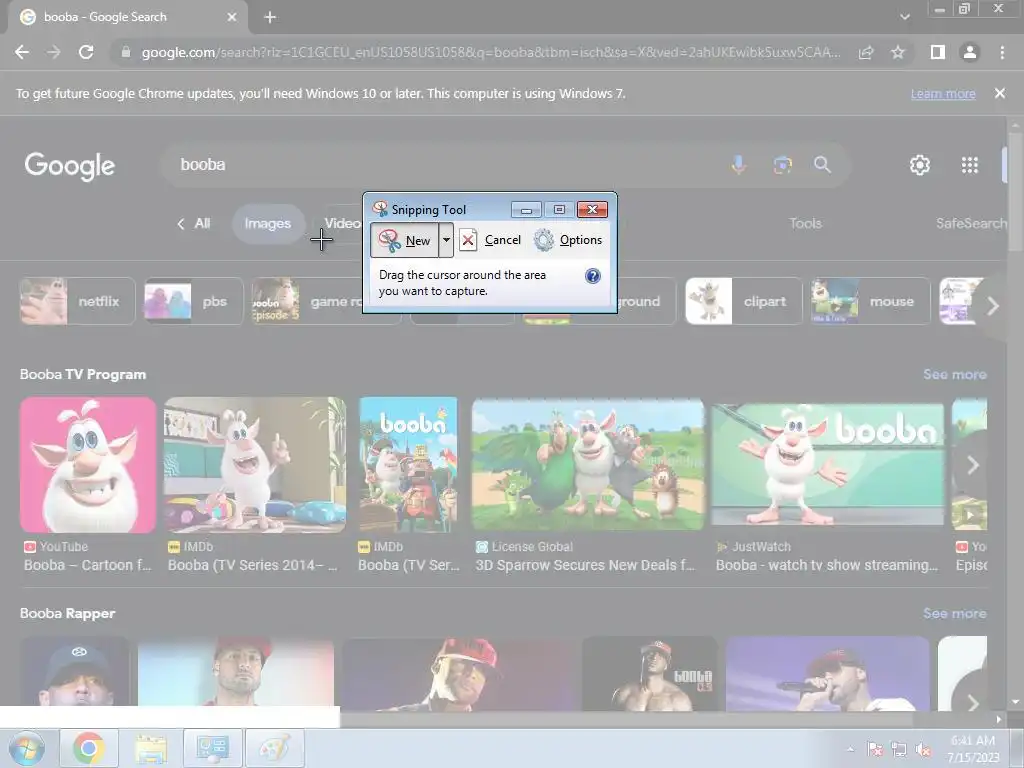This screenshot has width=1024, height=768.
Task: Click the magnifying glass search button
Action: (822, 165)
